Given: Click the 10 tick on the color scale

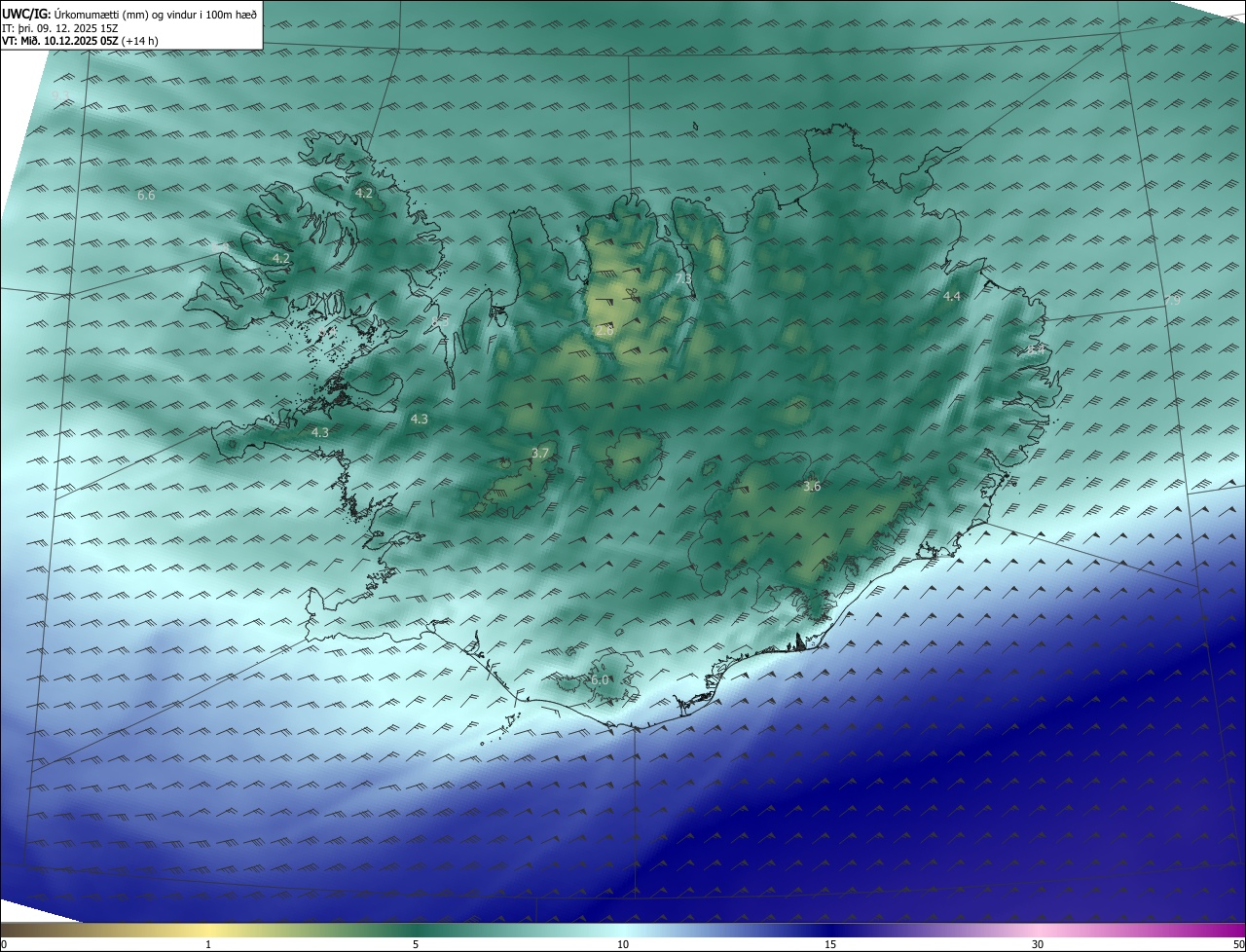Looking at the screenshot, I should pos(623,945).
